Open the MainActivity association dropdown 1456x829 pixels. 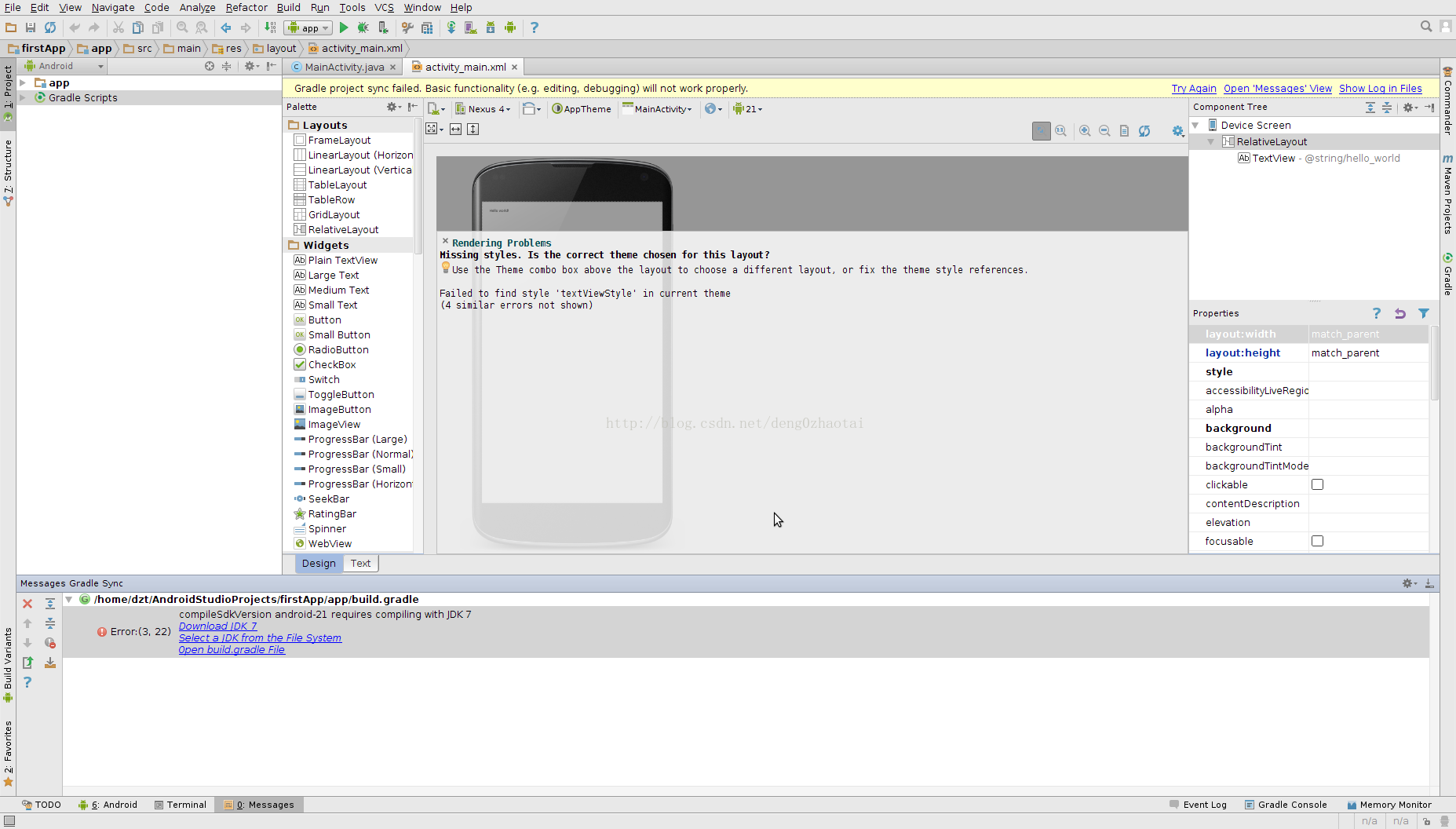658,109
